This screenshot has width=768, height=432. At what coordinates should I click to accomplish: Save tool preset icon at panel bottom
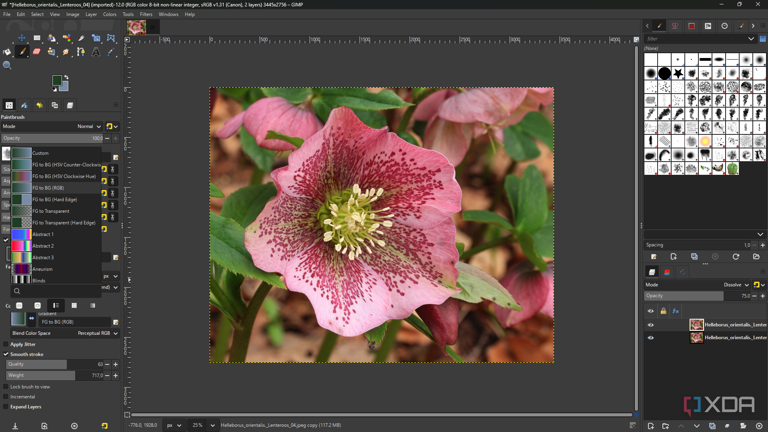click(15, 426)
